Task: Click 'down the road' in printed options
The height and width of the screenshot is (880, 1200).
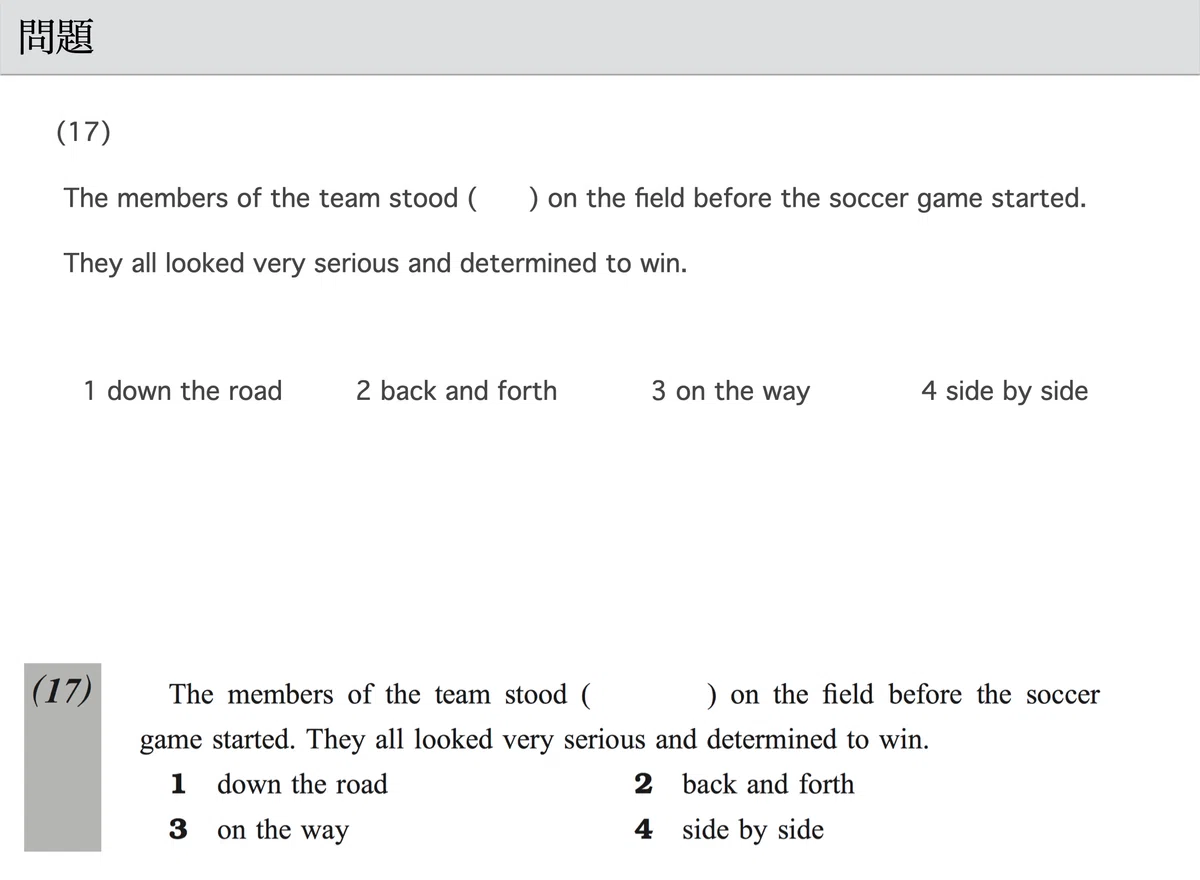Action: click(302, 784)
